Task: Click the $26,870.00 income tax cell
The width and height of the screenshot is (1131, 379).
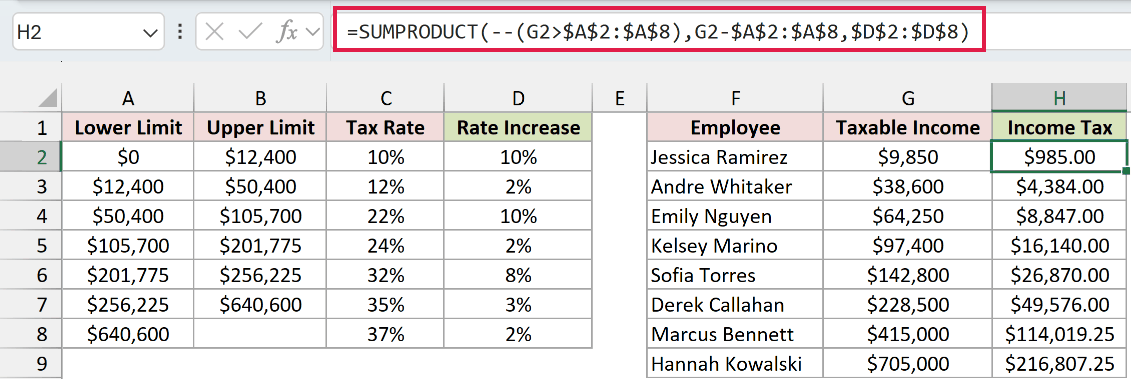Action: pos(1059,275)
